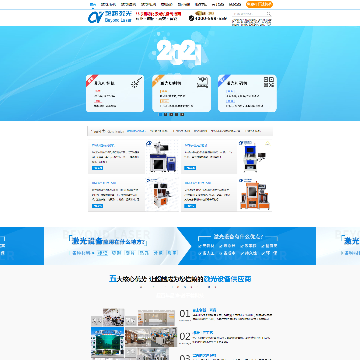Click blue button beside the orange enclosed machine
Image resolution: width=360 pixels, height=360 pixels.
190,206
